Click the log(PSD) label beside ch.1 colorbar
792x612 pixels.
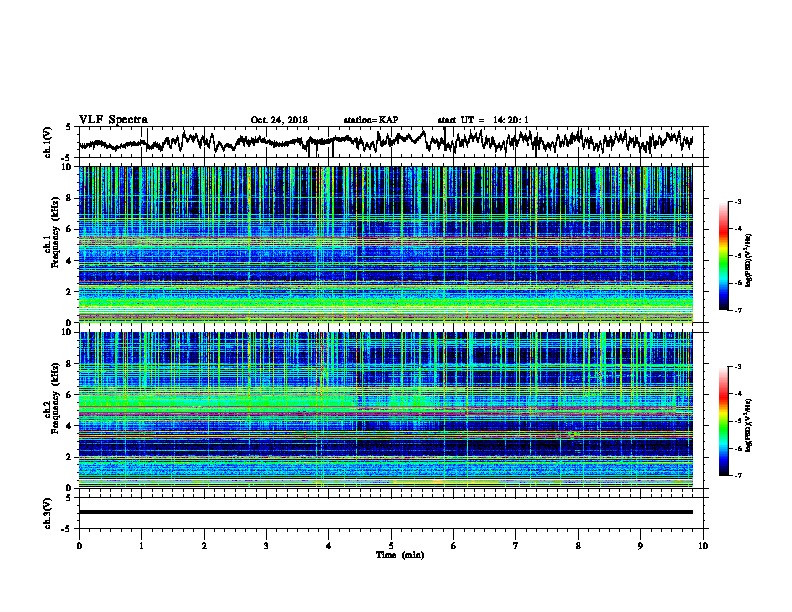748,260
